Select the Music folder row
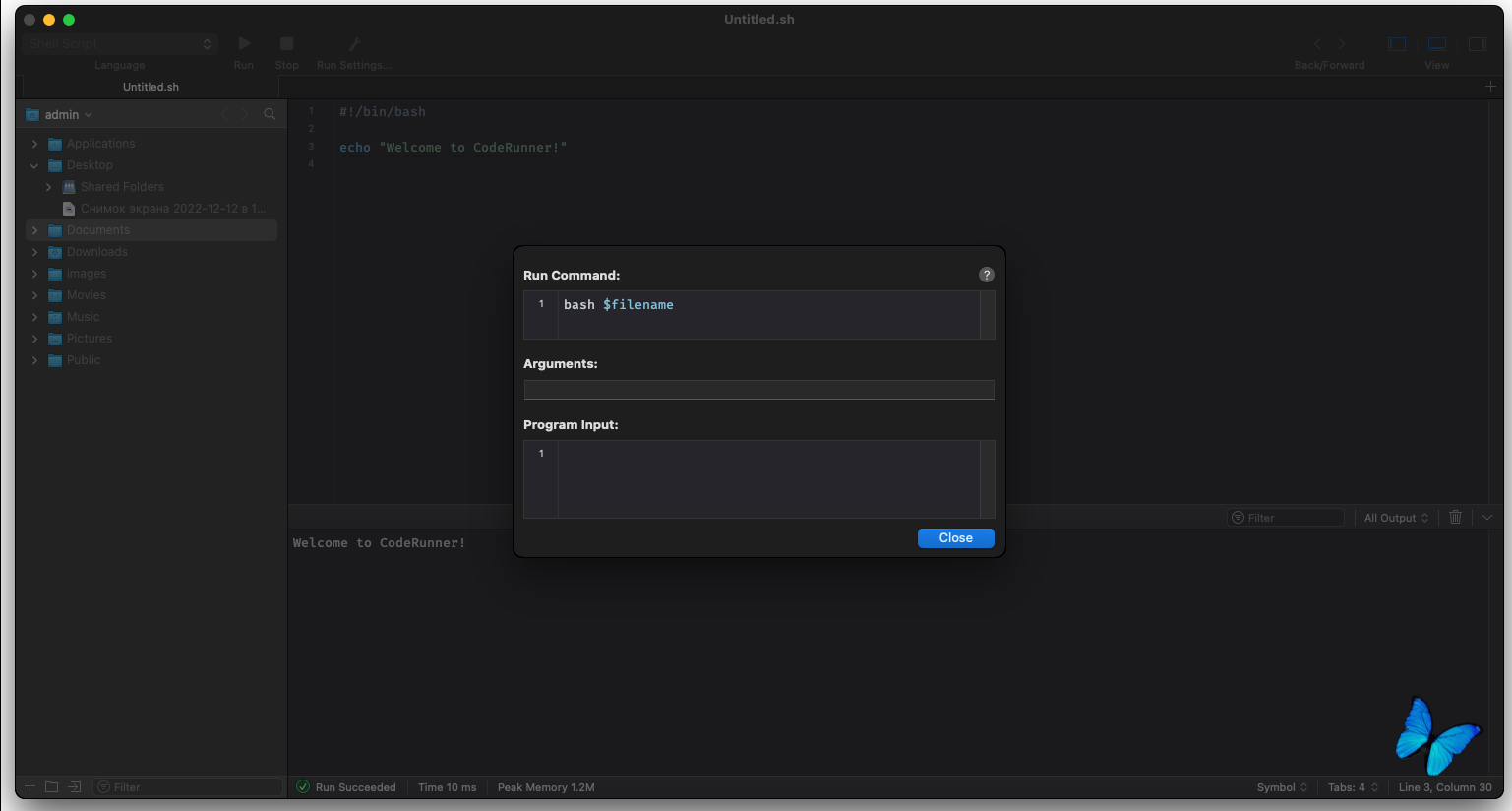This screenshot has width=1512, height=811. [151, 317]
